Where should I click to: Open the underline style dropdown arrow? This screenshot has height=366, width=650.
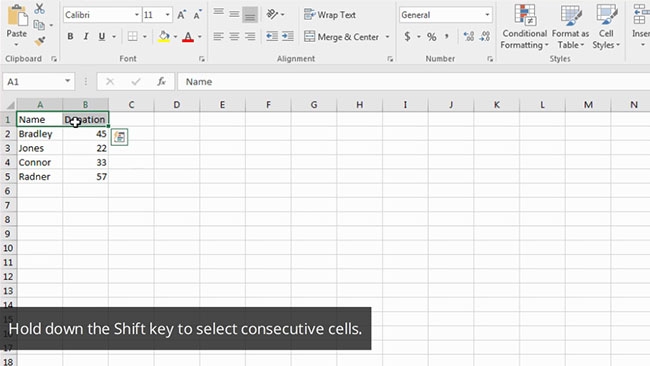click(x=114, y=36)
